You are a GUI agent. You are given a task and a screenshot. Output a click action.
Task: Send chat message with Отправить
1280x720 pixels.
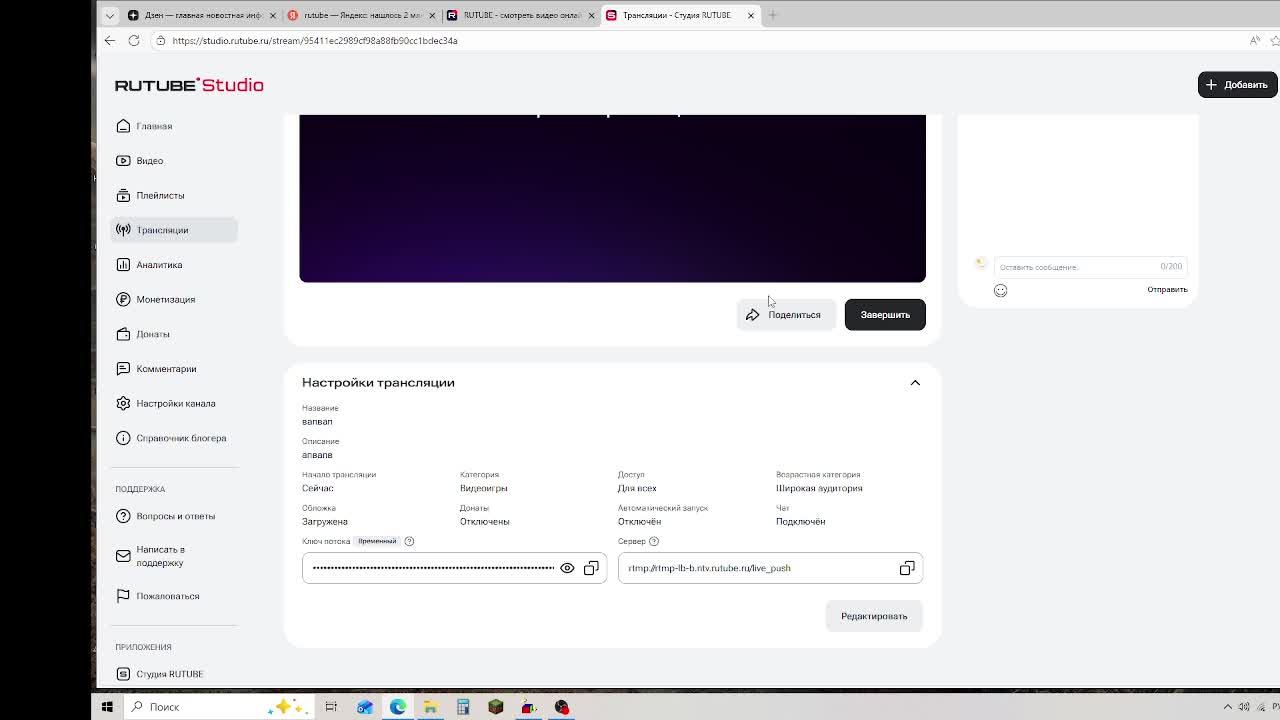1167,290
